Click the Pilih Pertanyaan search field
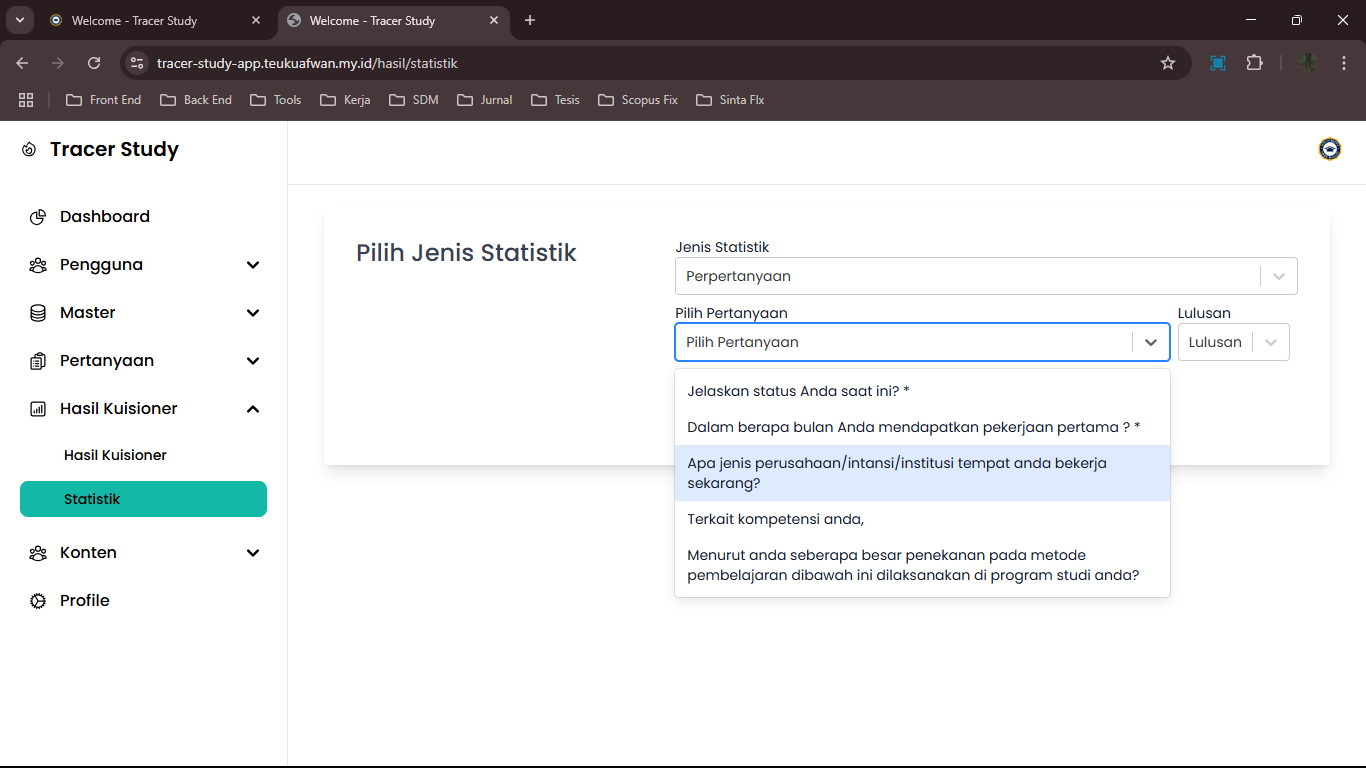Screen dimensions: 1366x768 pyautogui.click(x=905, y=342)
